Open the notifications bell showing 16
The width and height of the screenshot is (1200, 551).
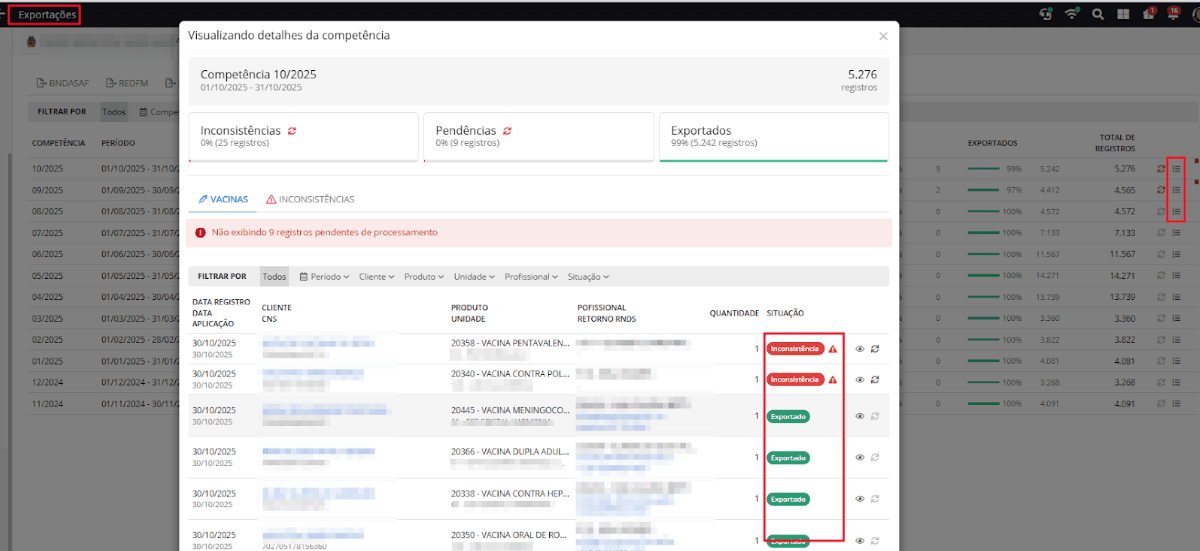[x=1173, y=14]
